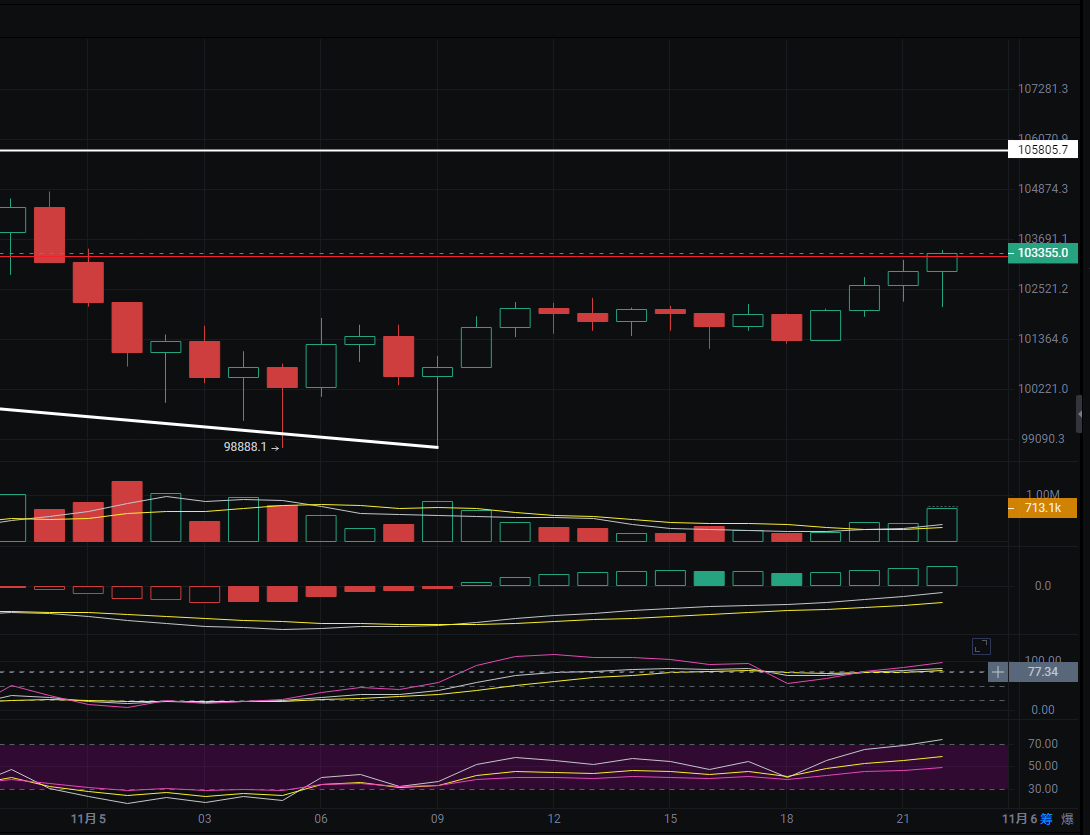
Task: Open the 爆 liquidation button
Action: (x=1068, y=818)
